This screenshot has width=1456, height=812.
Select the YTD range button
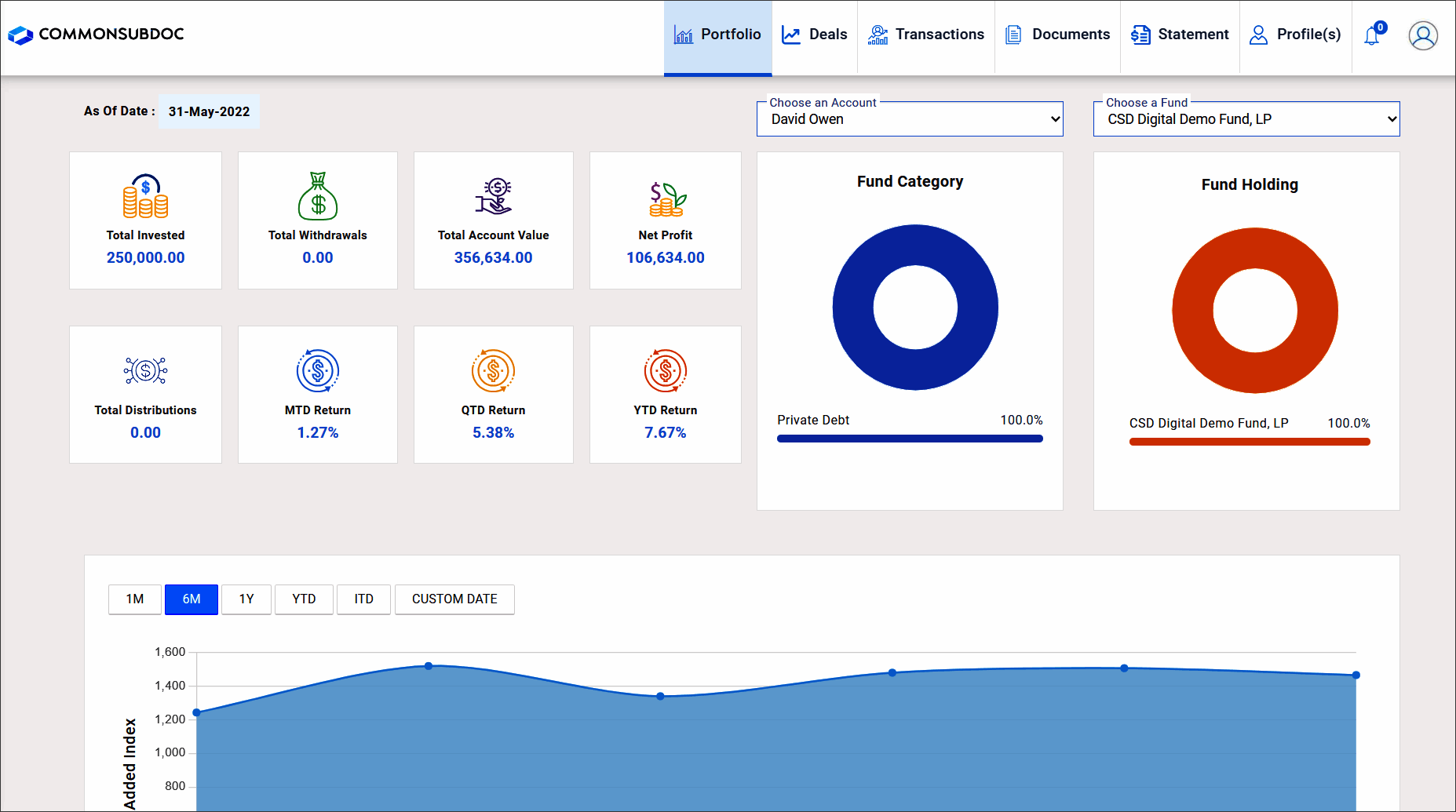tap(304, 599)
